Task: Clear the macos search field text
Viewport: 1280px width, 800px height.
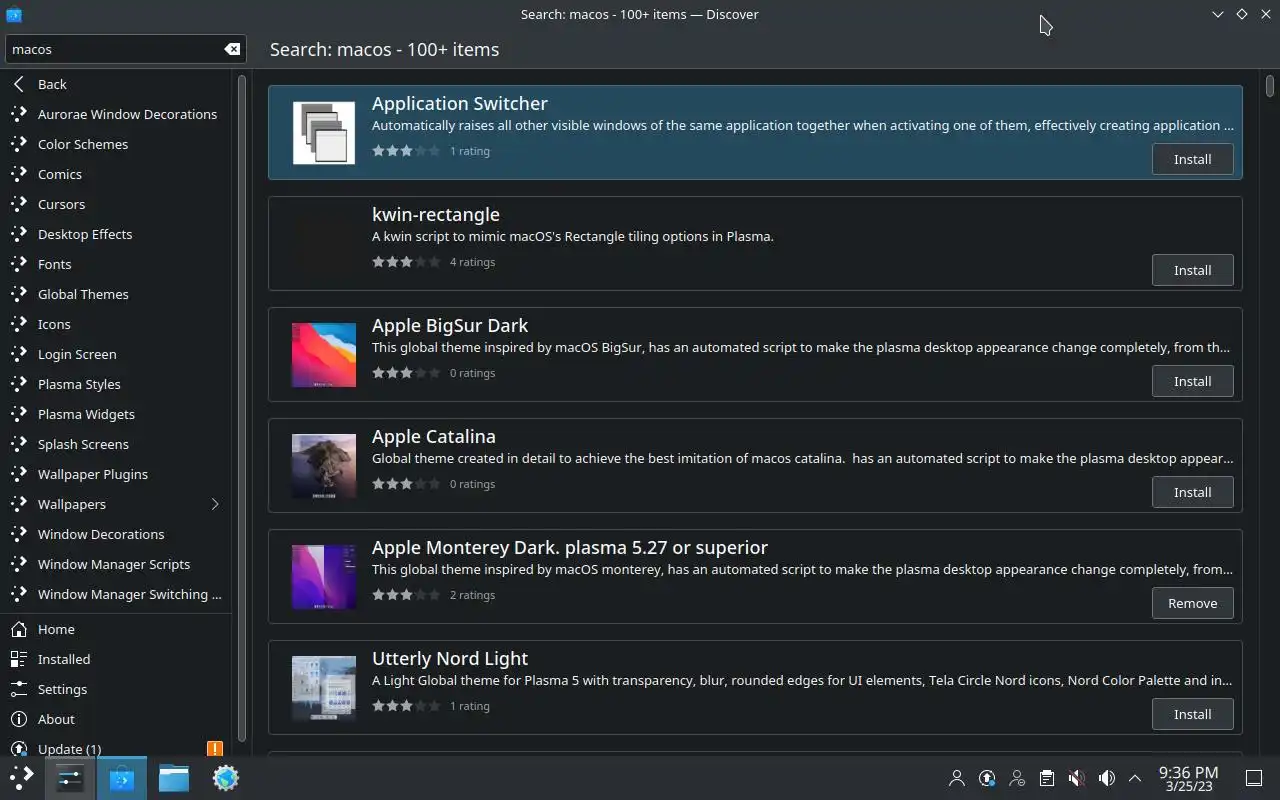Action: (232, 49)
